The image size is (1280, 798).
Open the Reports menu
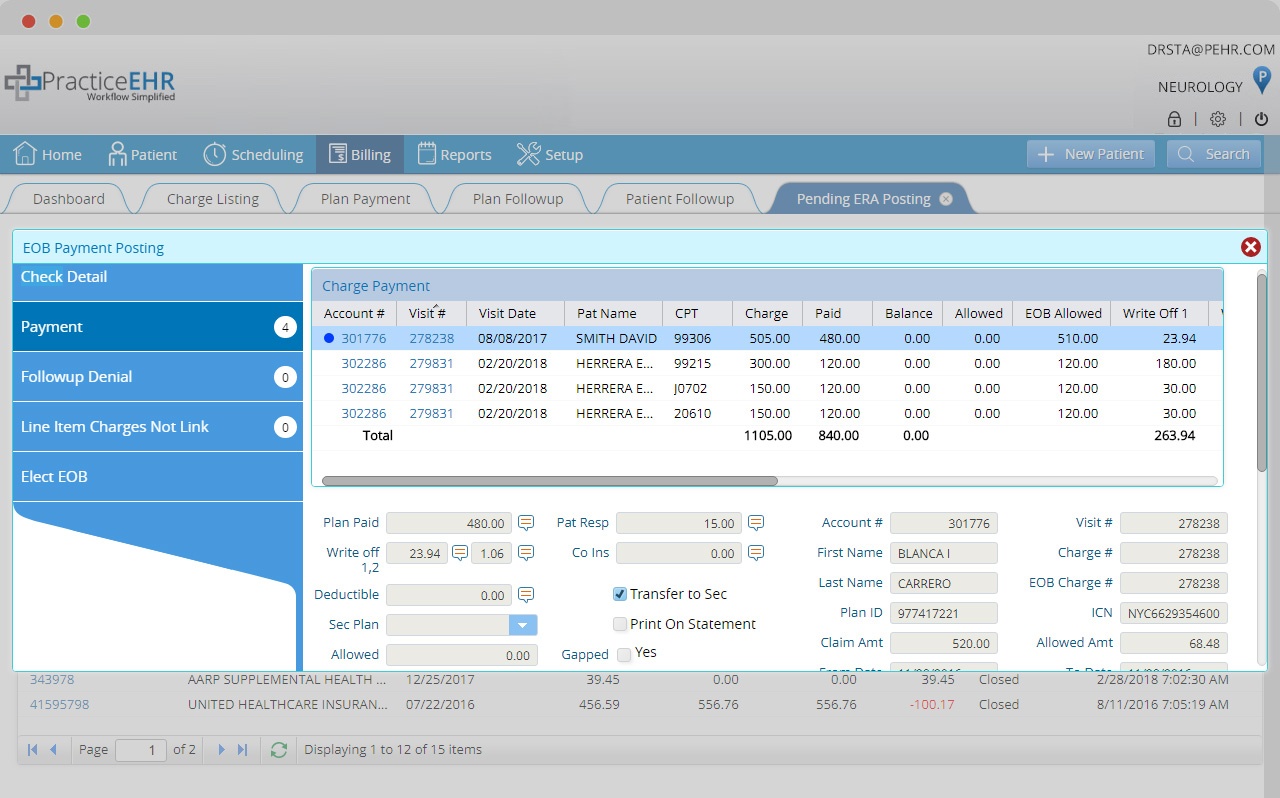(454, 155)
